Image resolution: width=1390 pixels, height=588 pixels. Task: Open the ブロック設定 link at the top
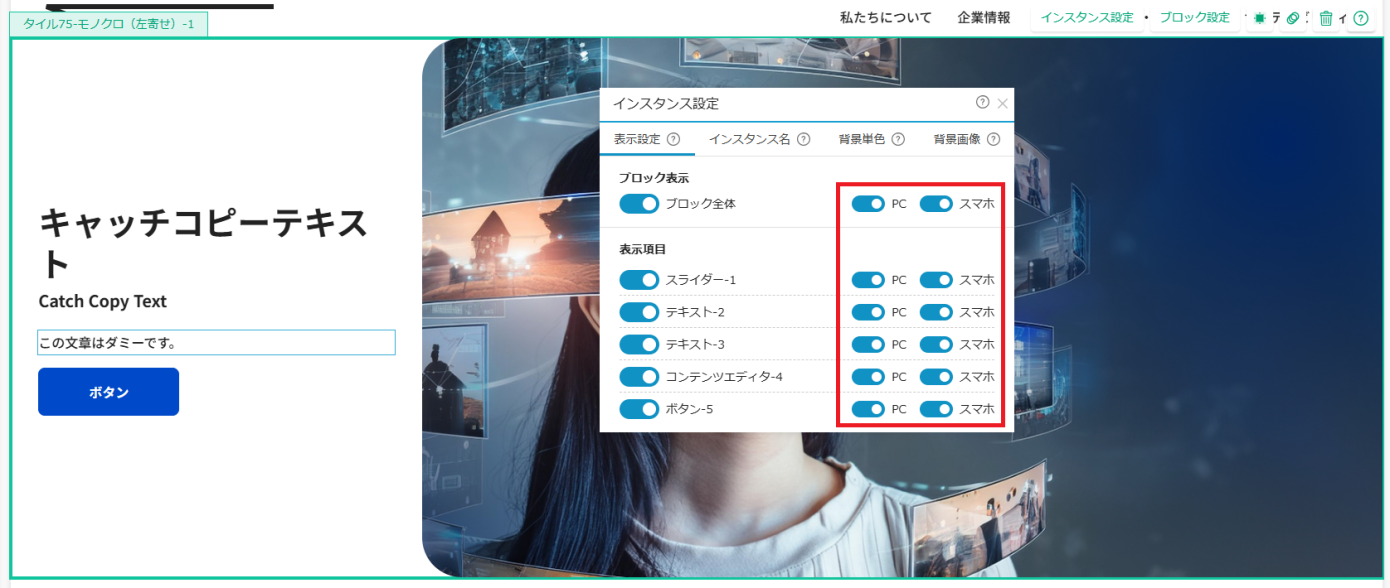click(1194, 17)
